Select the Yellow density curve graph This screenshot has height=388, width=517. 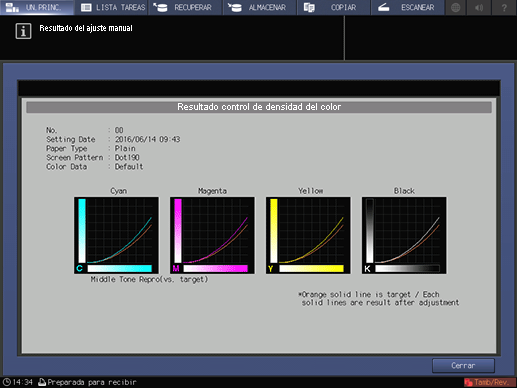click(308, 235)
